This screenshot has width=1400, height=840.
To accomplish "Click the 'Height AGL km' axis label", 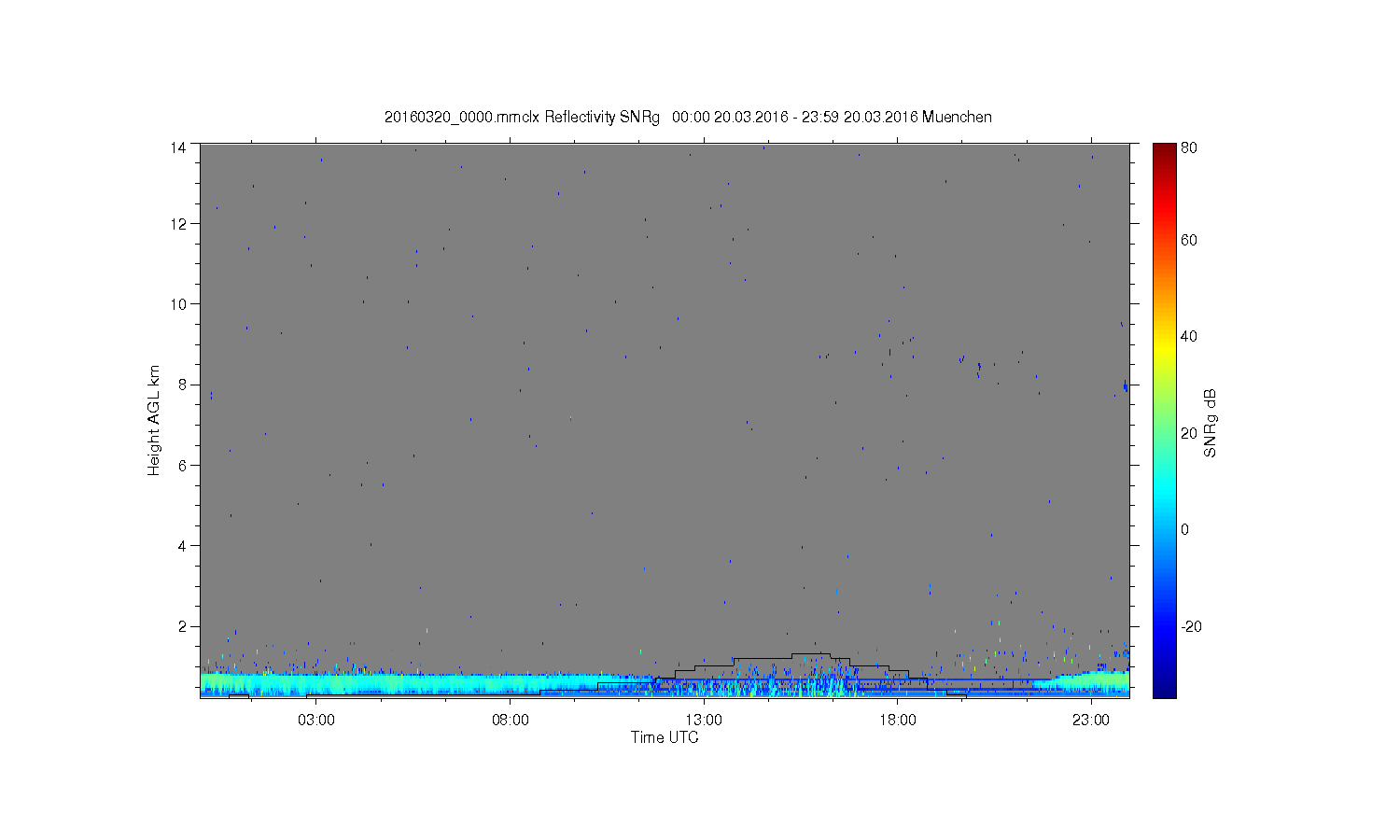I will point(154,420).
